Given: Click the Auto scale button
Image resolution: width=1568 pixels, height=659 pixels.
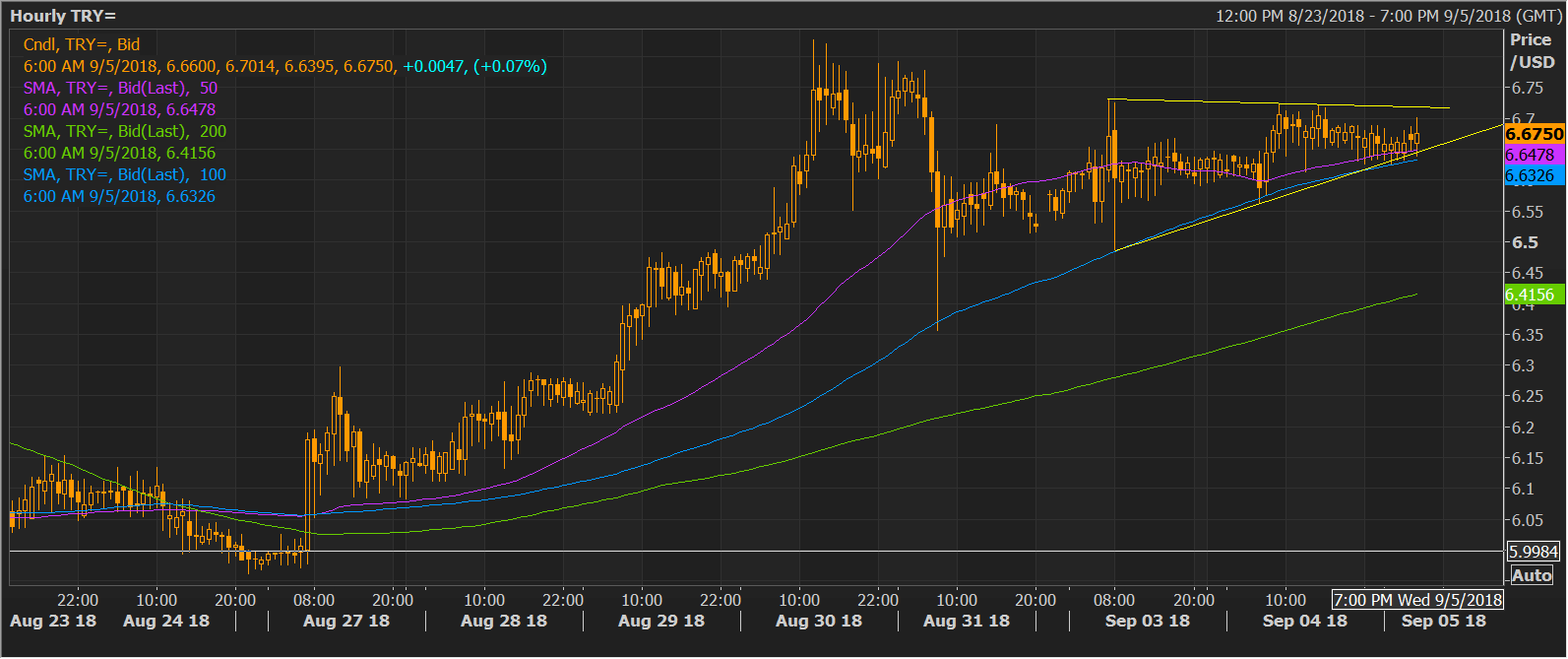Looking at the screenshot, I should tap(1532, 575).
